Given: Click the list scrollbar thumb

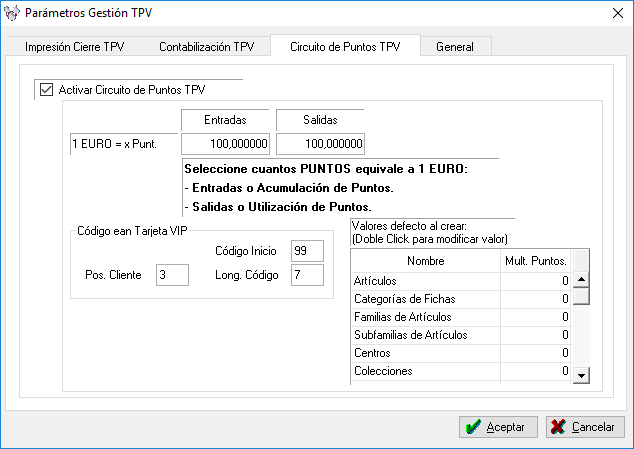Looking at the screenshot, I should coord(581,296).
